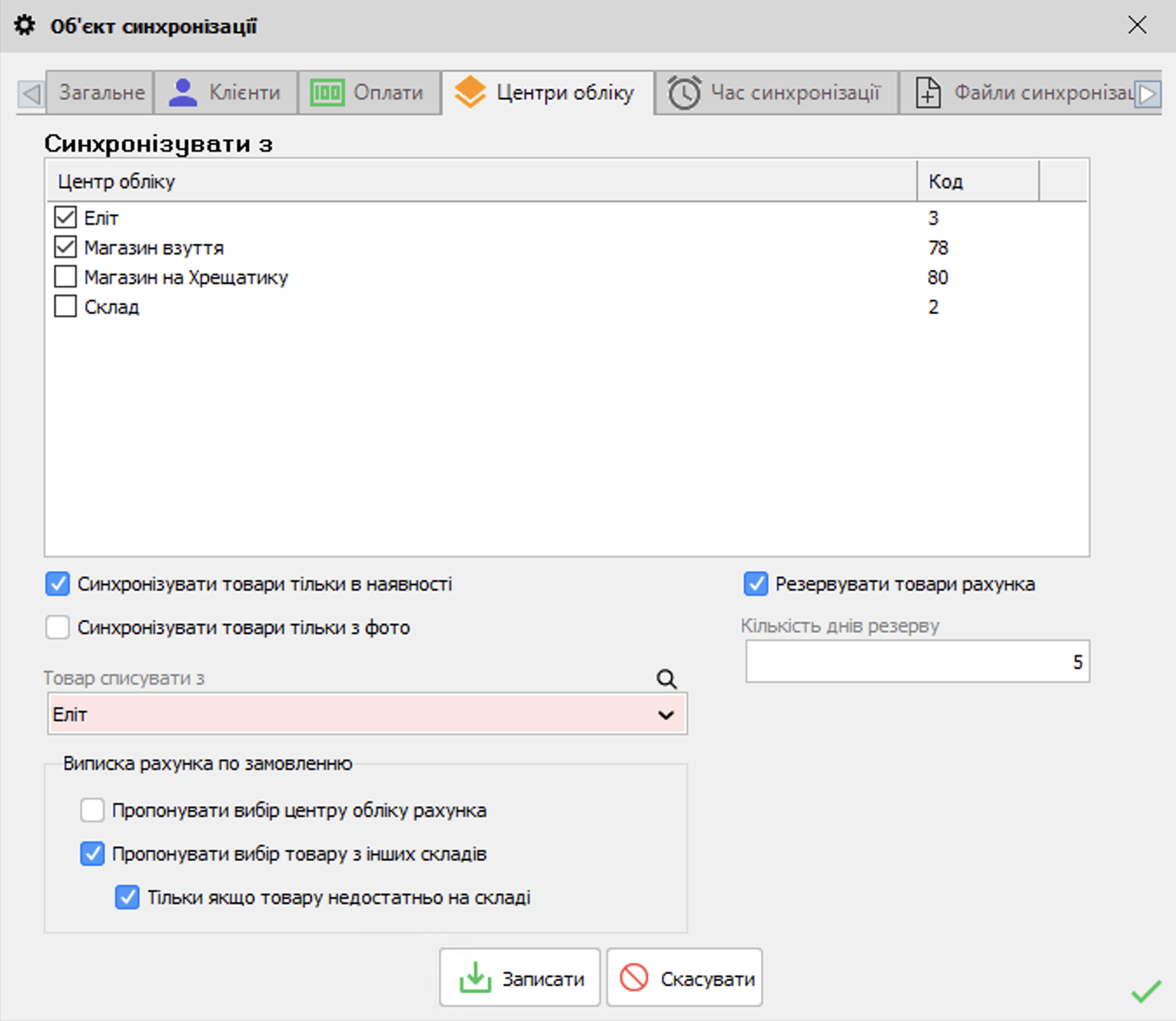1176x1021 pixels.
Task: Uncheck the Еліт accounting center
Action: pyautogui.click(x=65, y=217)
